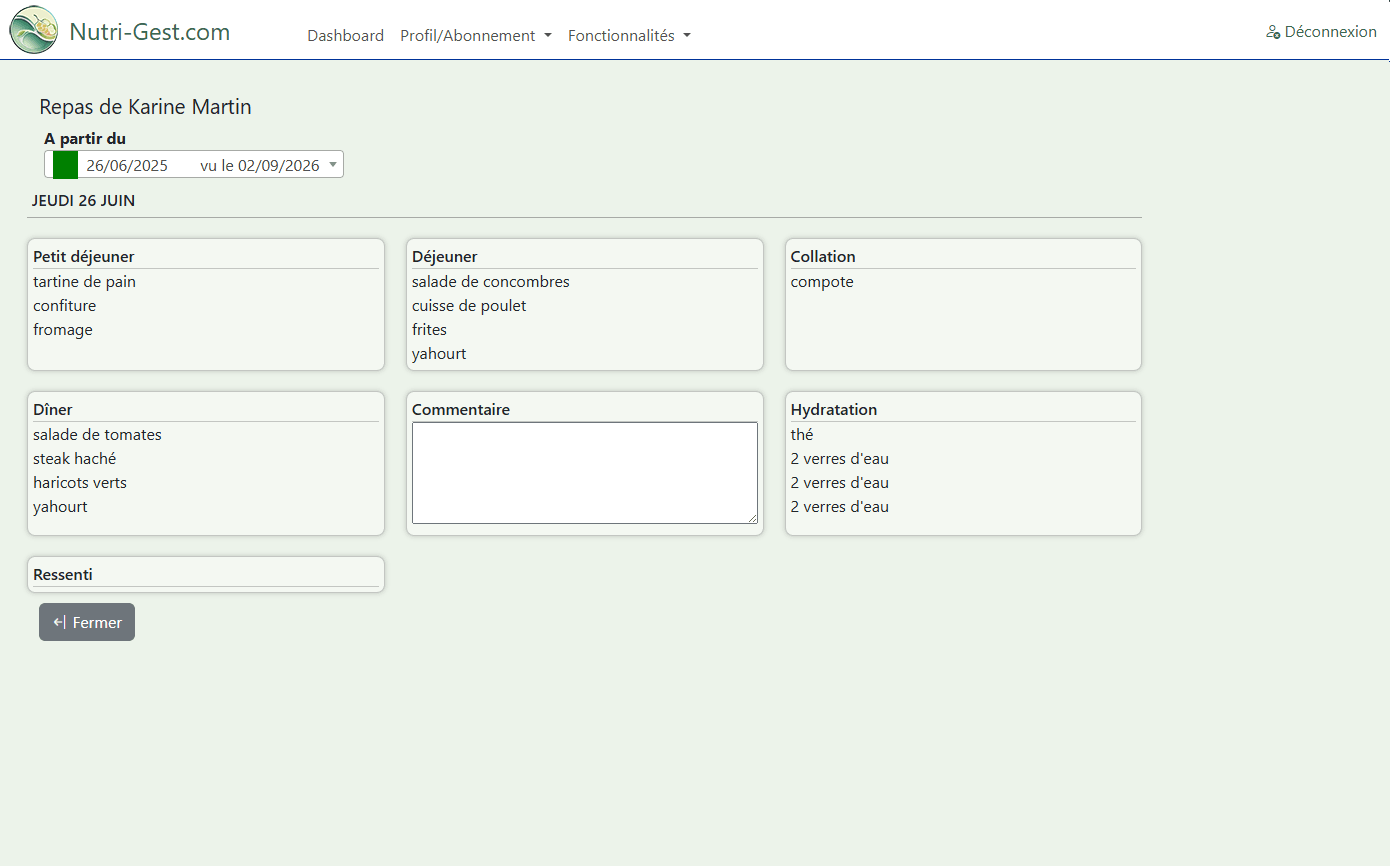1390x866 pixels.
Task: Click the cuisse de poulet entry
Action: click(x=469, y=306)
